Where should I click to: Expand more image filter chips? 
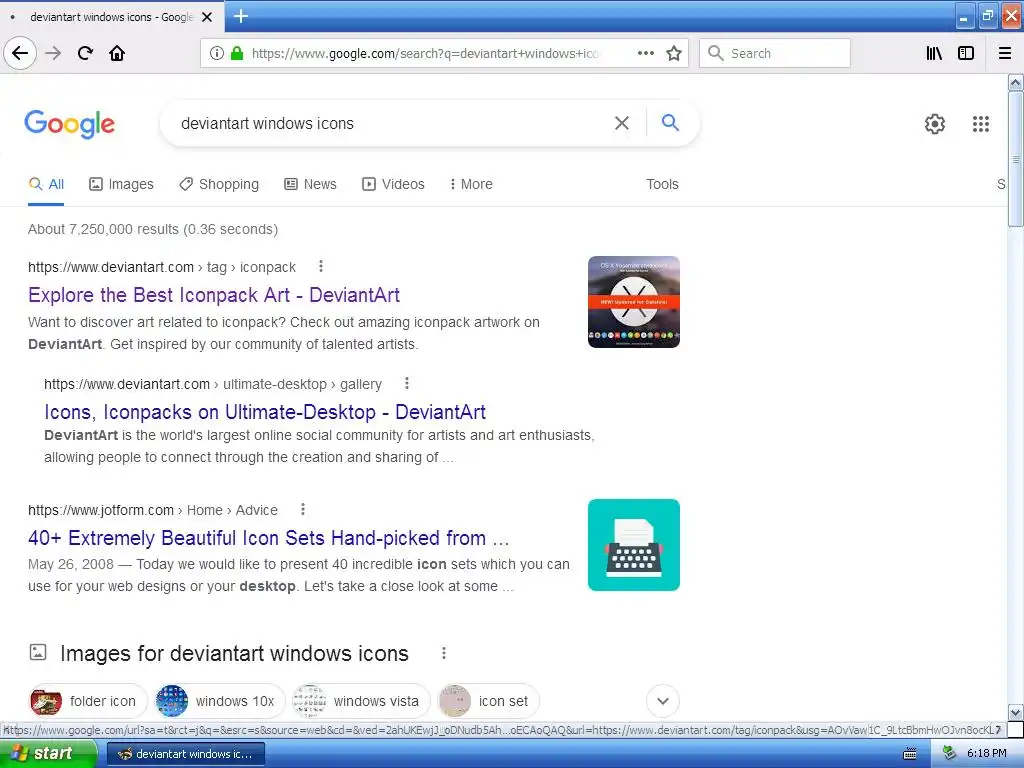663,701
